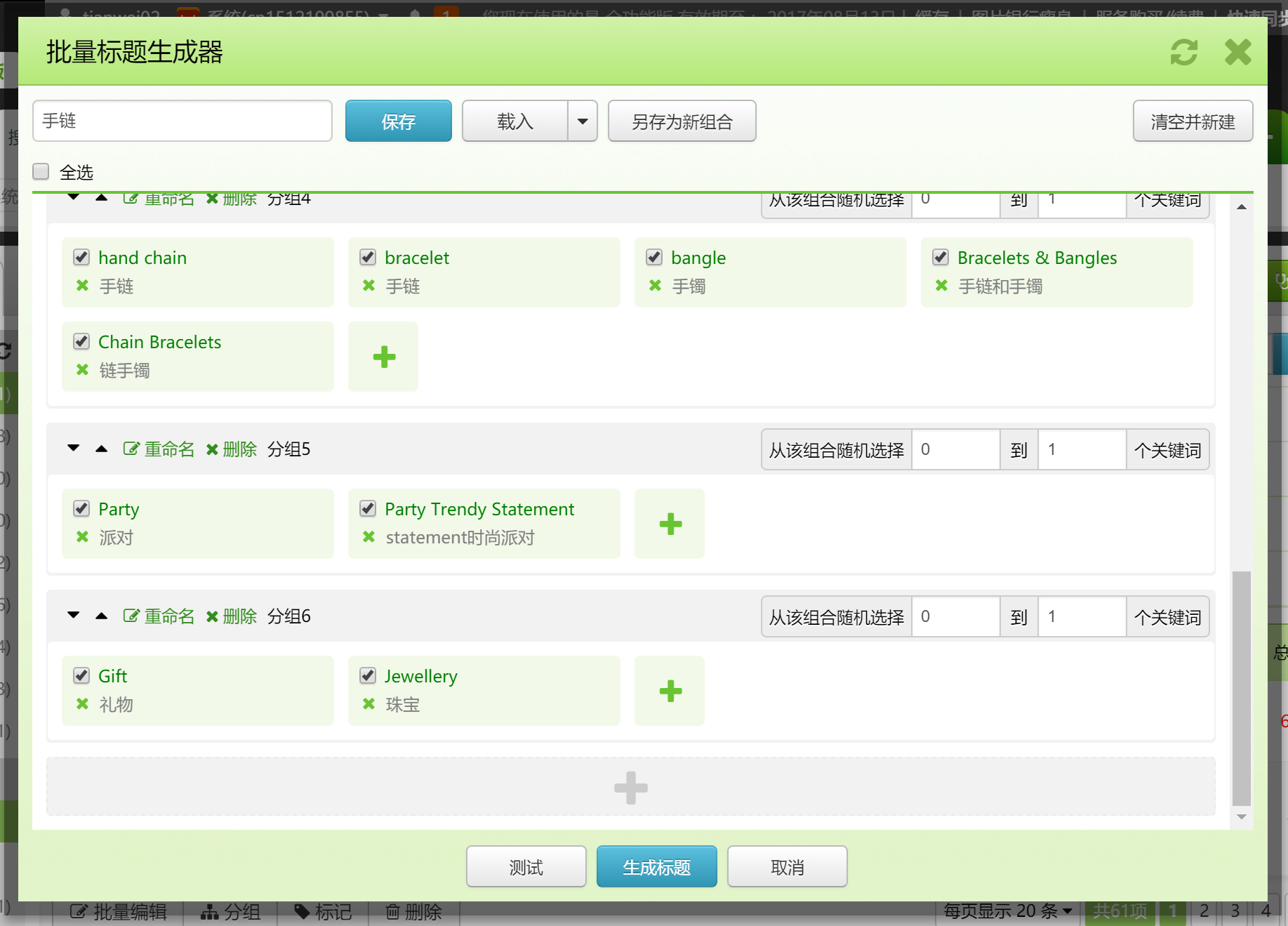
Task: Move group 分组6 down
Action: tap(73, 615)
